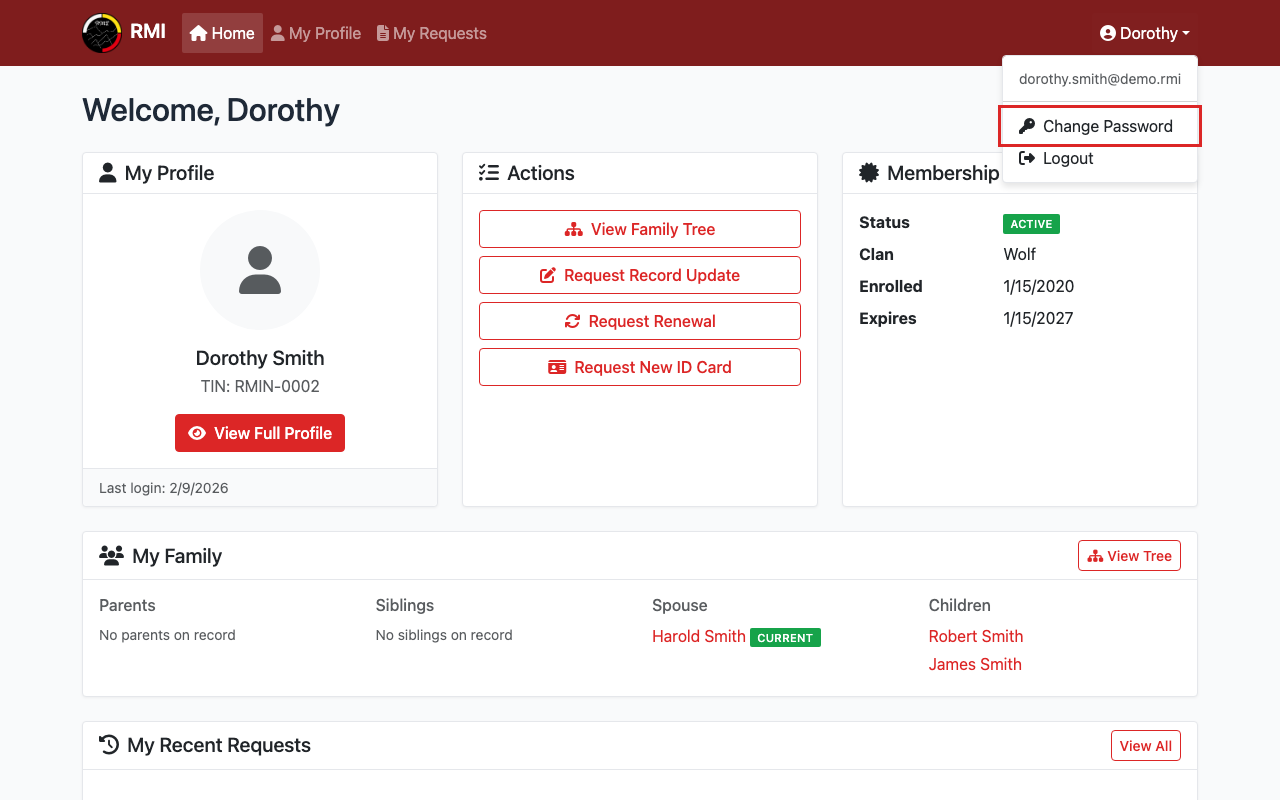
Task: Open Harold Smith's profile link
Action: [698, 636]
